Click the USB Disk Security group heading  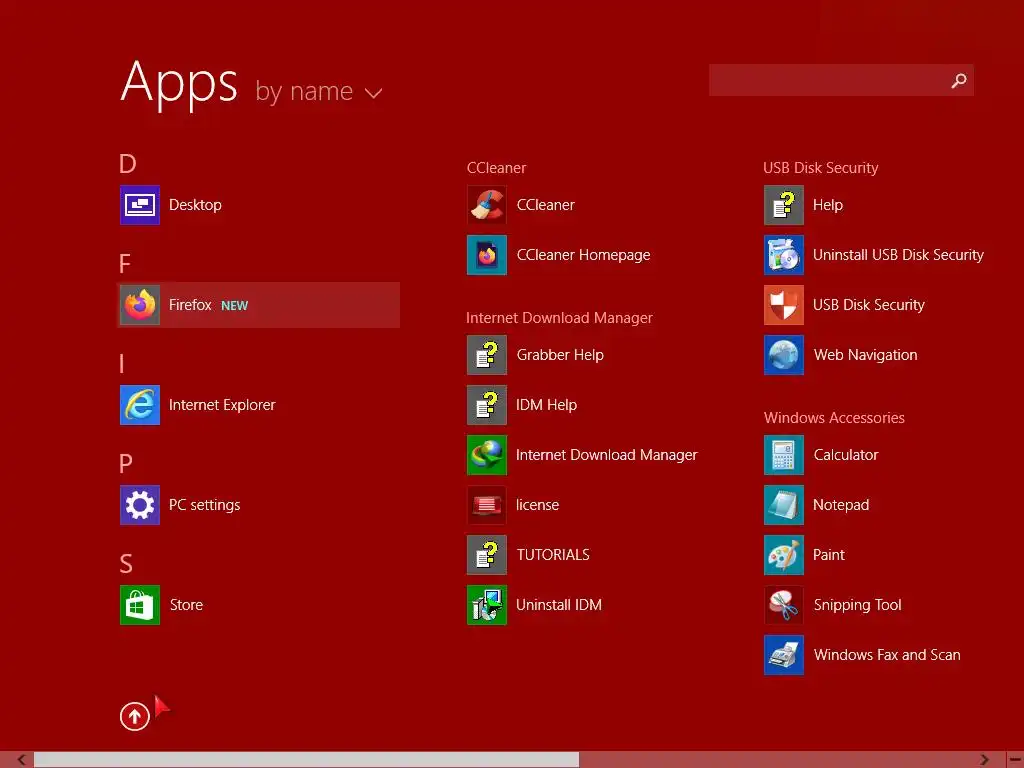pos(820,168)
